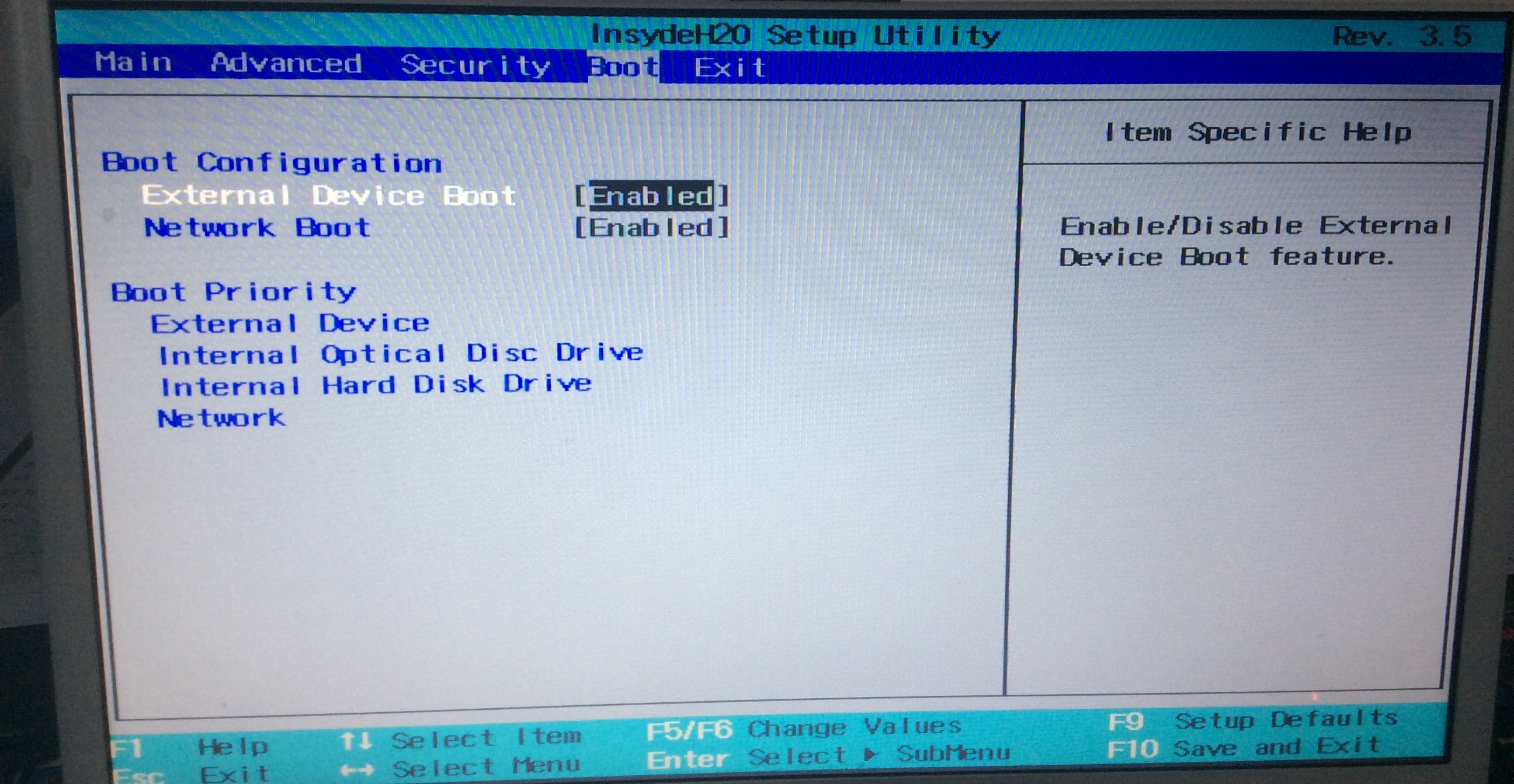
Task: Click F5/F6 Change Values hint
Action: [x=803, y=729]
